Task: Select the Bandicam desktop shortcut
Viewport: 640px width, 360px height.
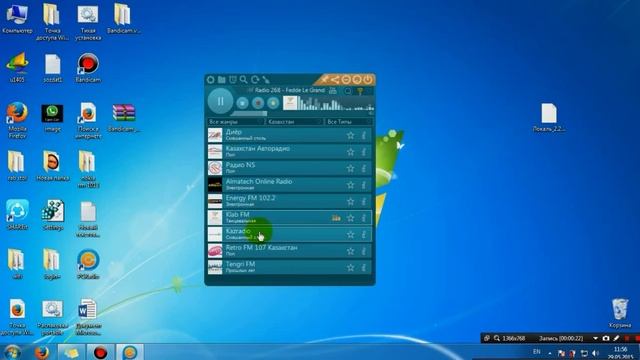Action: point(88,67)
